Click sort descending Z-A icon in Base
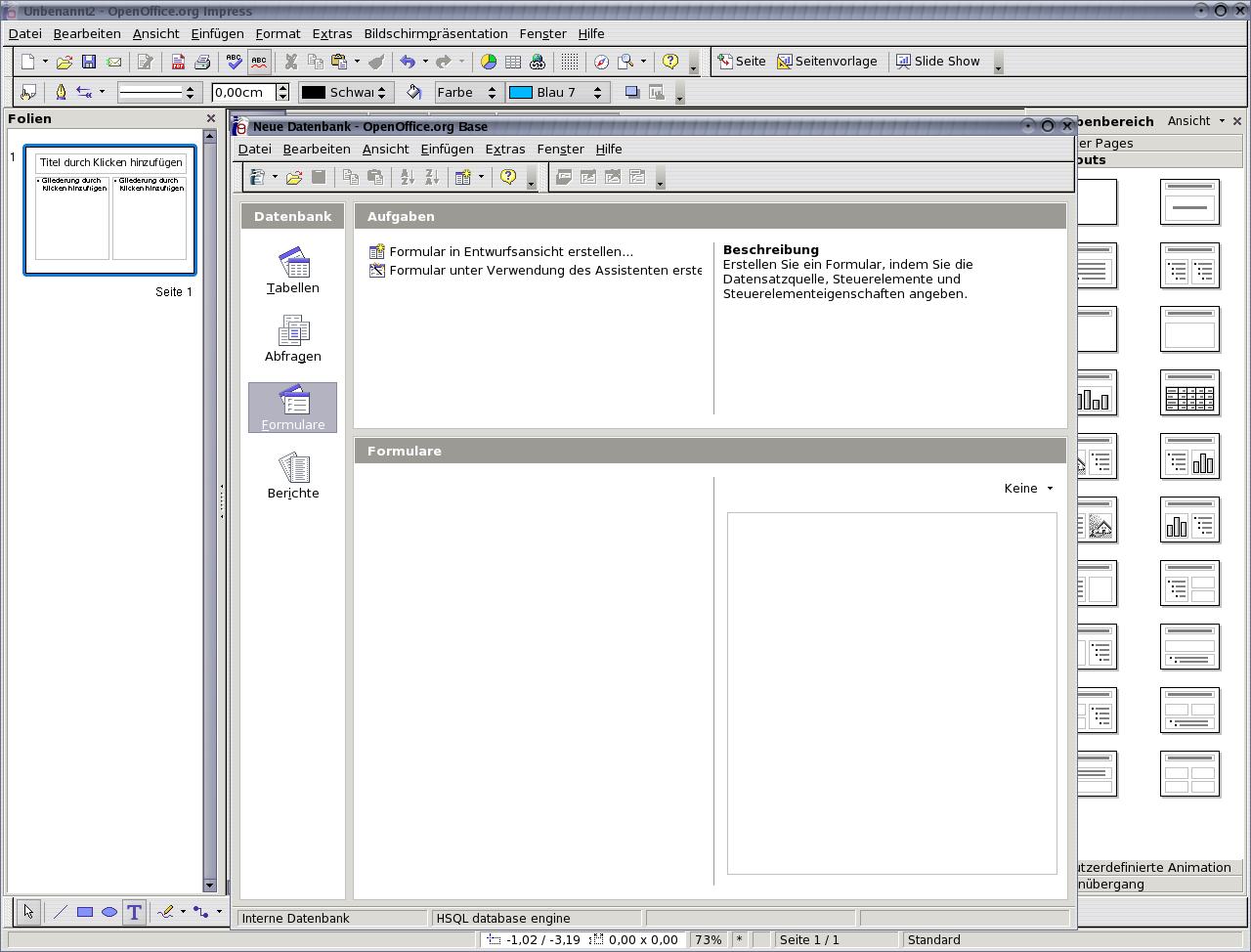The height and width of the screenshot is (952, 1251). pos(432,177)
